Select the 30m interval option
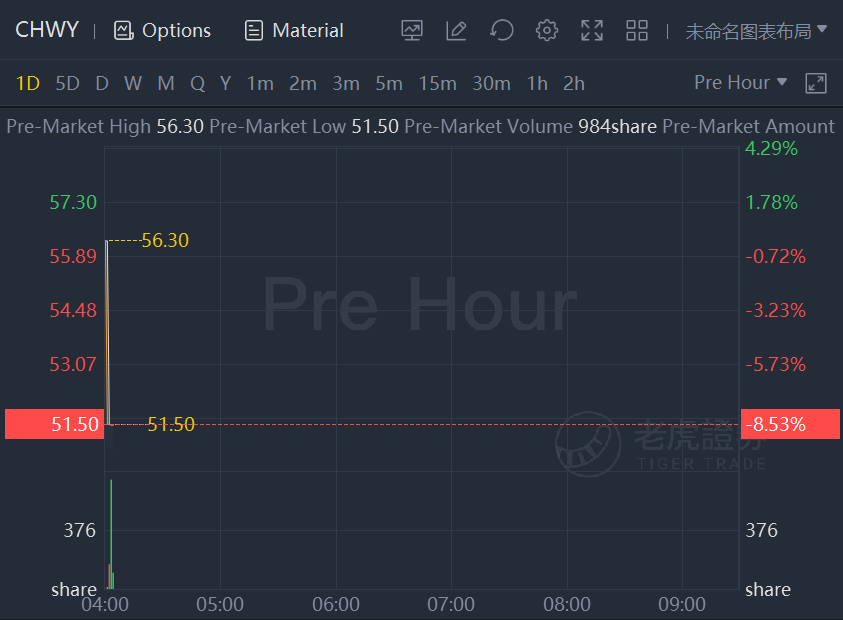 [491, 83]
